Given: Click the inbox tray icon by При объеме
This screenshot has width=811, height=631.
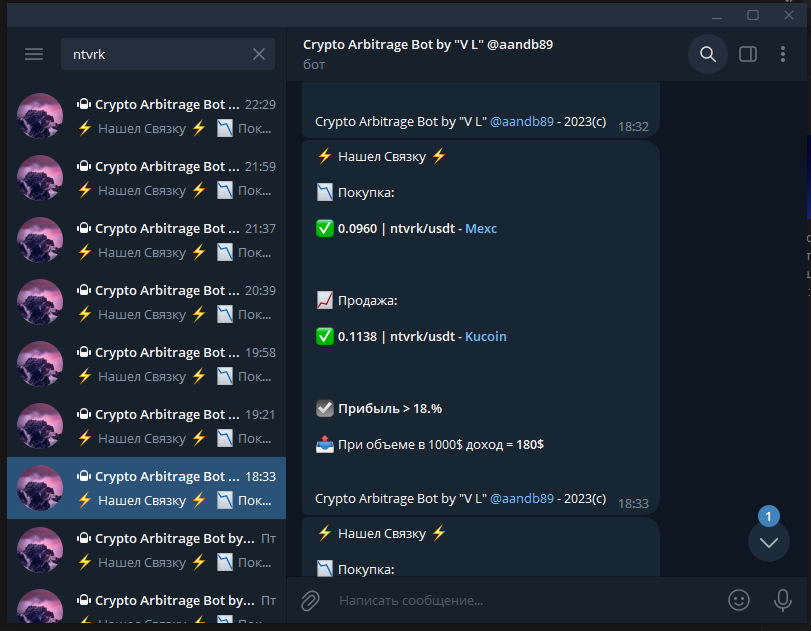Looking at the screenshot, I should pos(324,445).
